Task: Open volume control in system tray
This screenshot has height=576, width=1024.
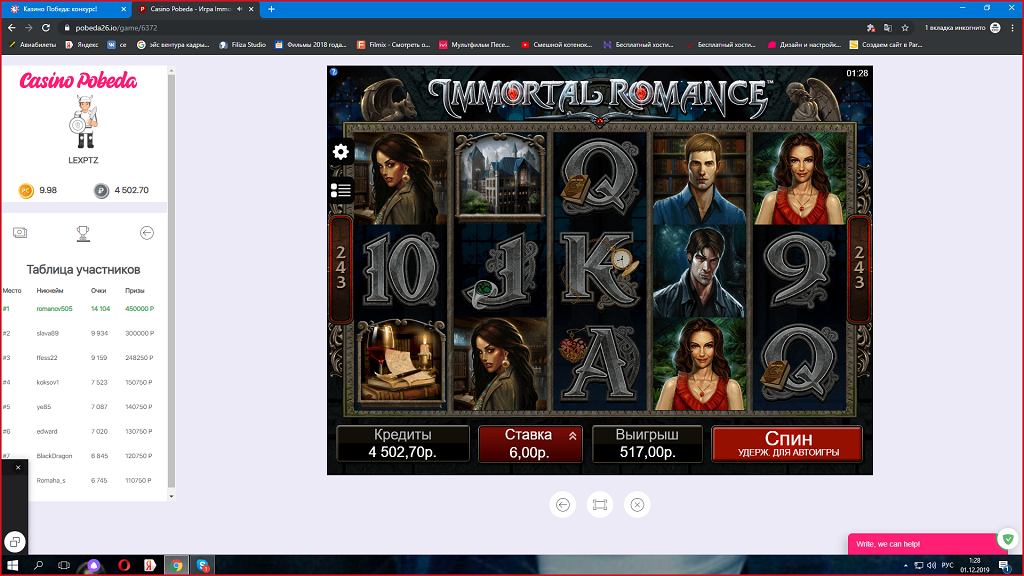Action: point(931,565)
